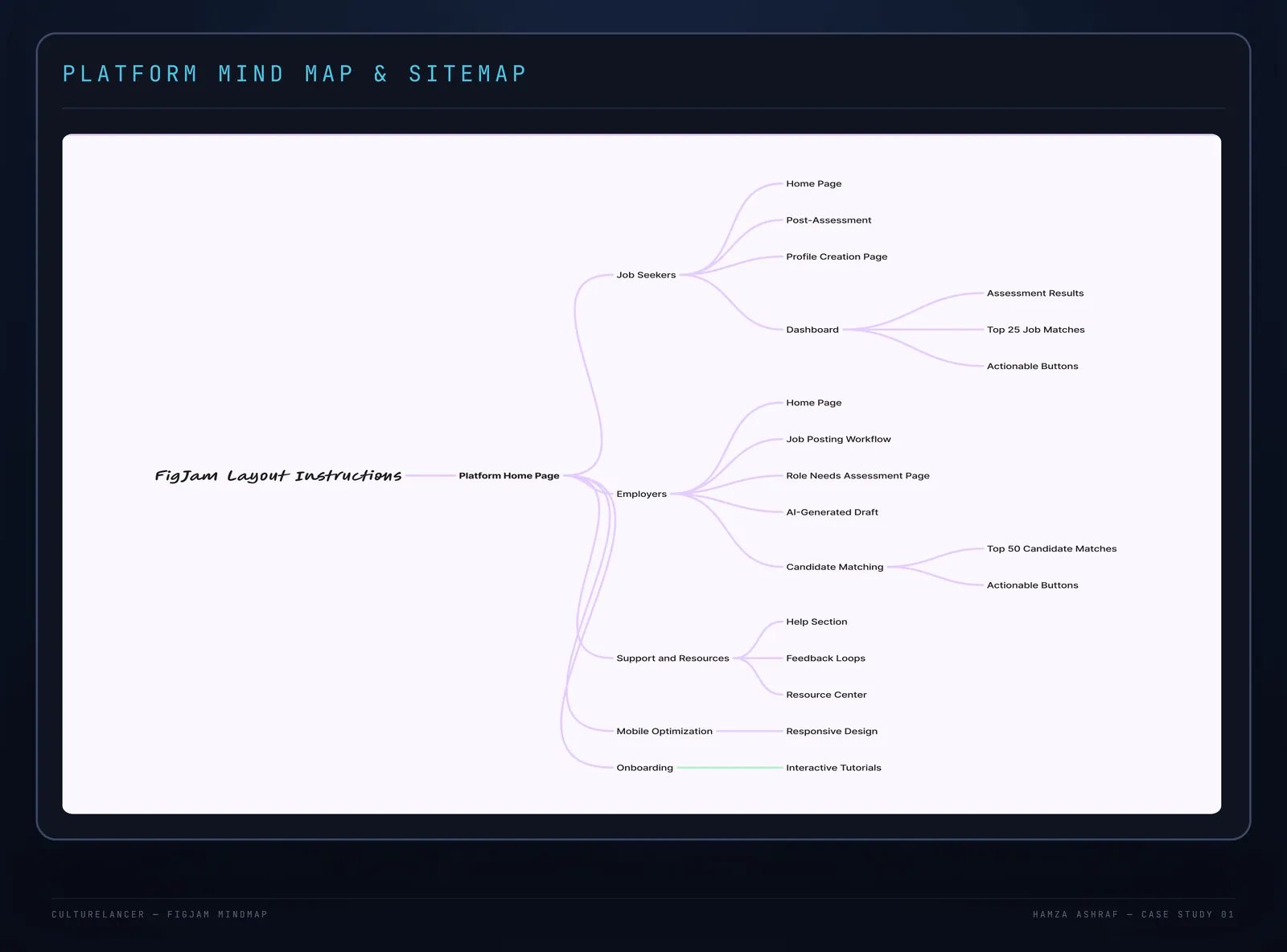Screen dimensions: 1287x952
Task: Click the Profile Creation Page node
Action: pos(837,256)
